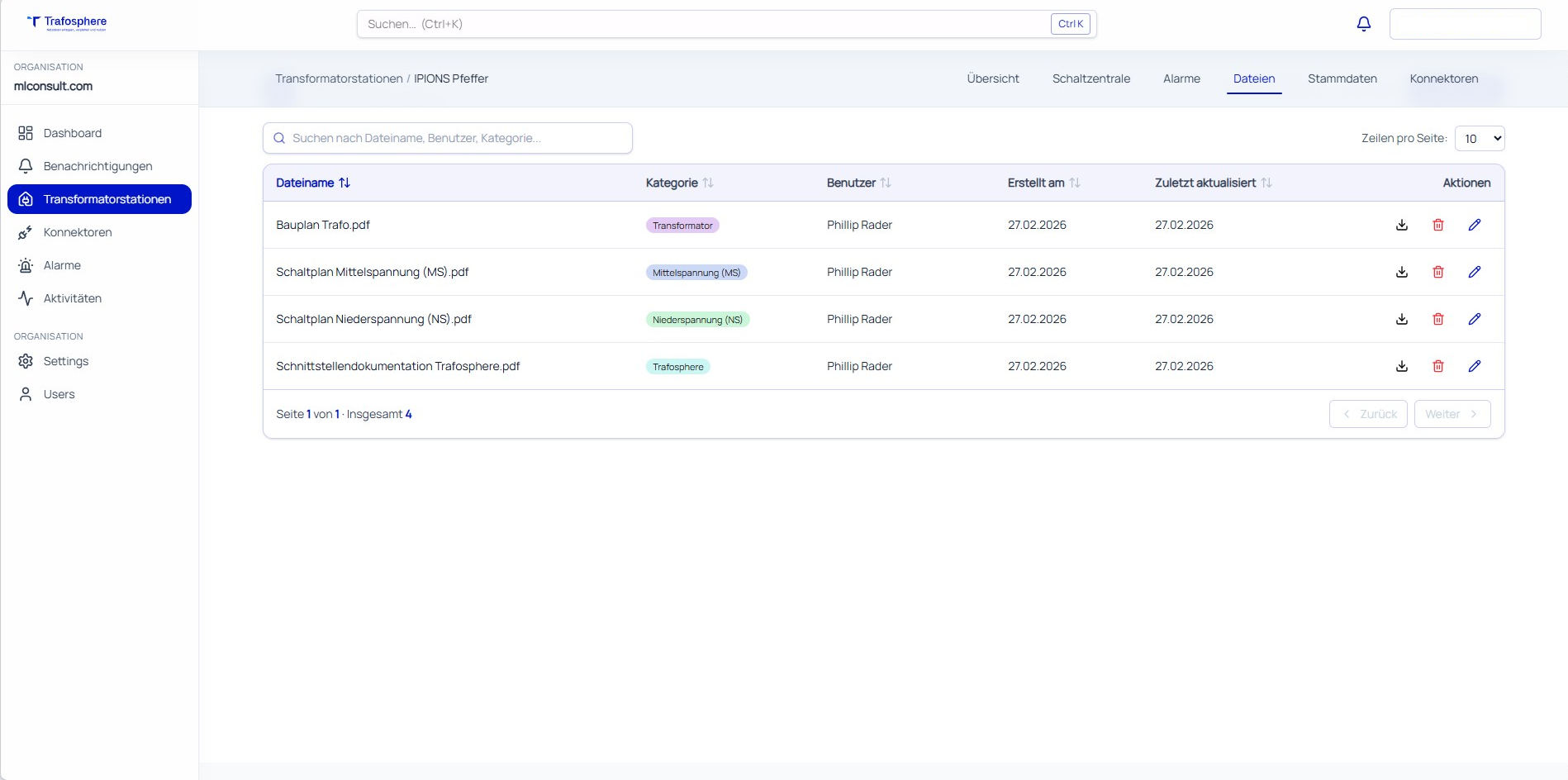Viewport: 1568px width, 780px height.
Task: Click the Transformatorstationen breadcrumb link
Action: point(339,78)
